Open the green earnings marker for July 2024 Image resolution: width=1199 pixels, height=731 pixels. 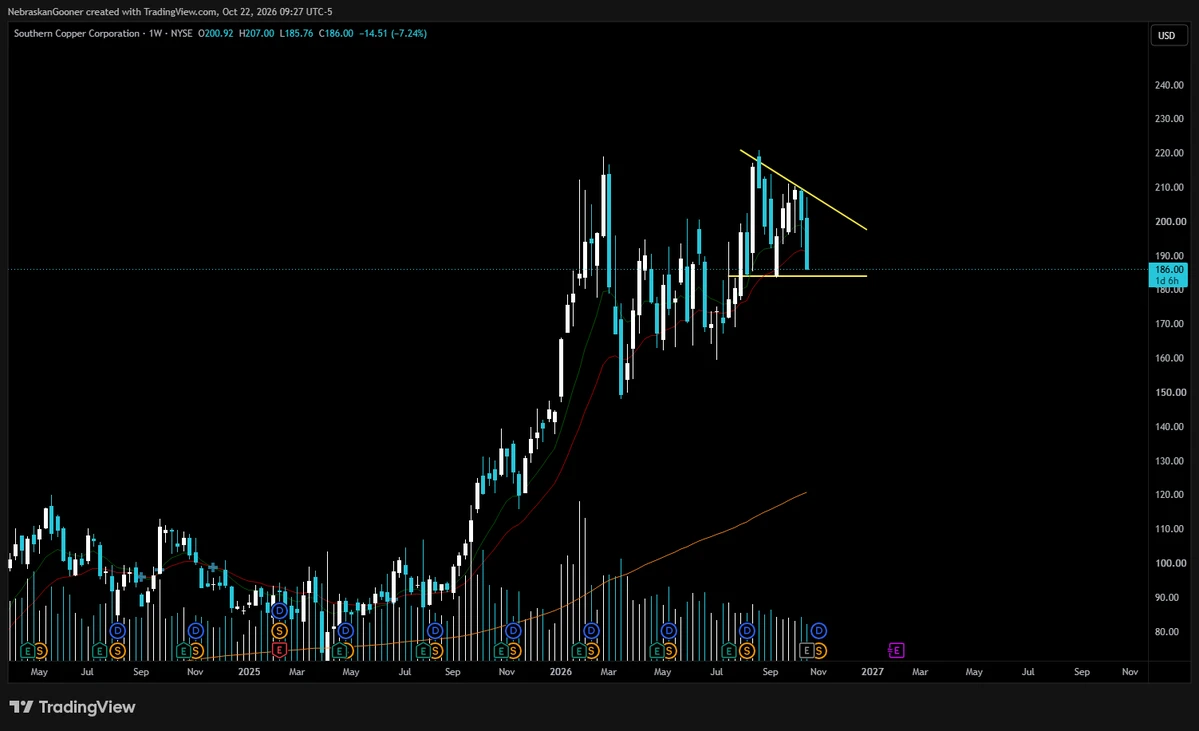tap(99, 651)
